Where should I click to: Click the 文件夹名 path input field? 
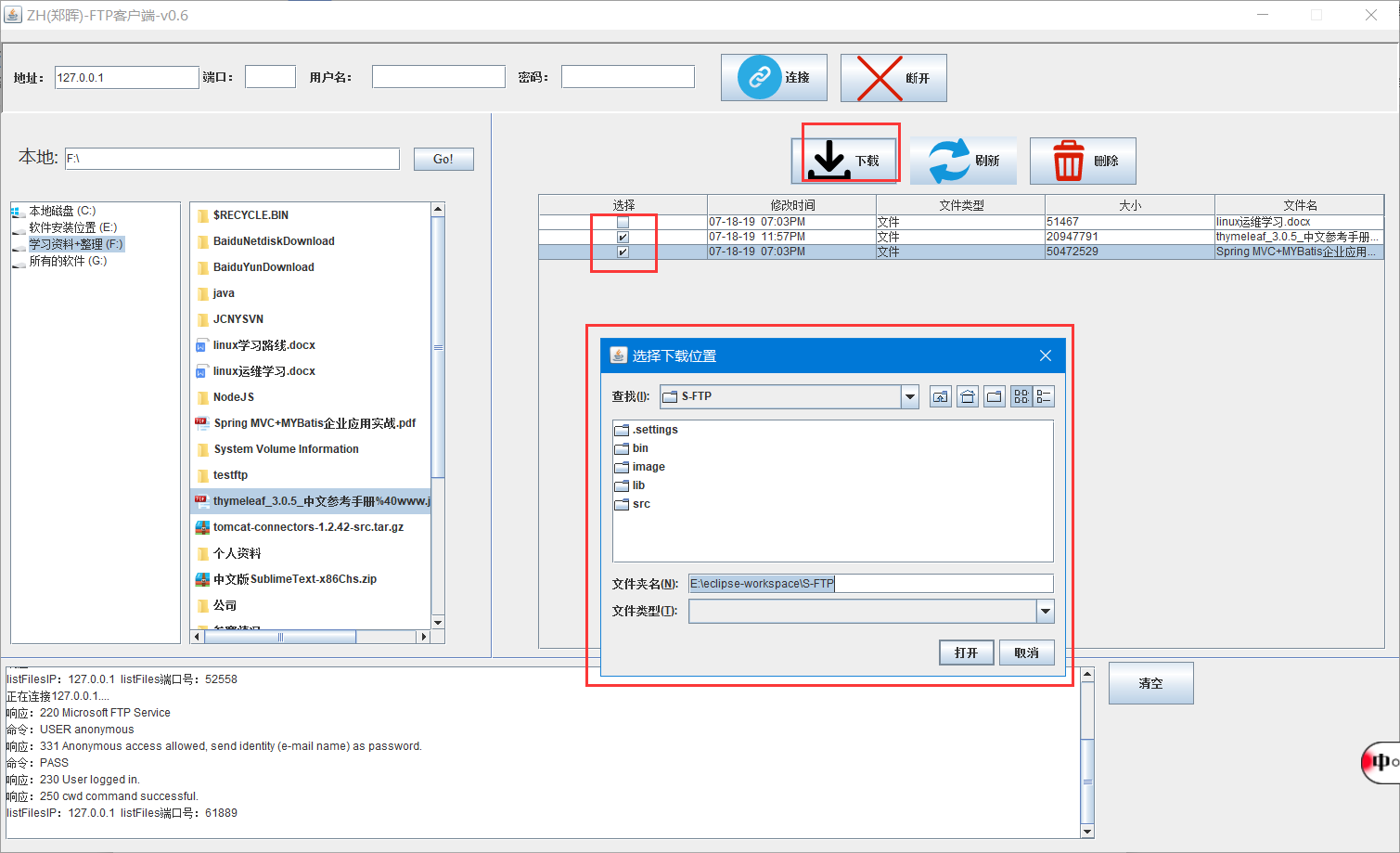point(870,583)
